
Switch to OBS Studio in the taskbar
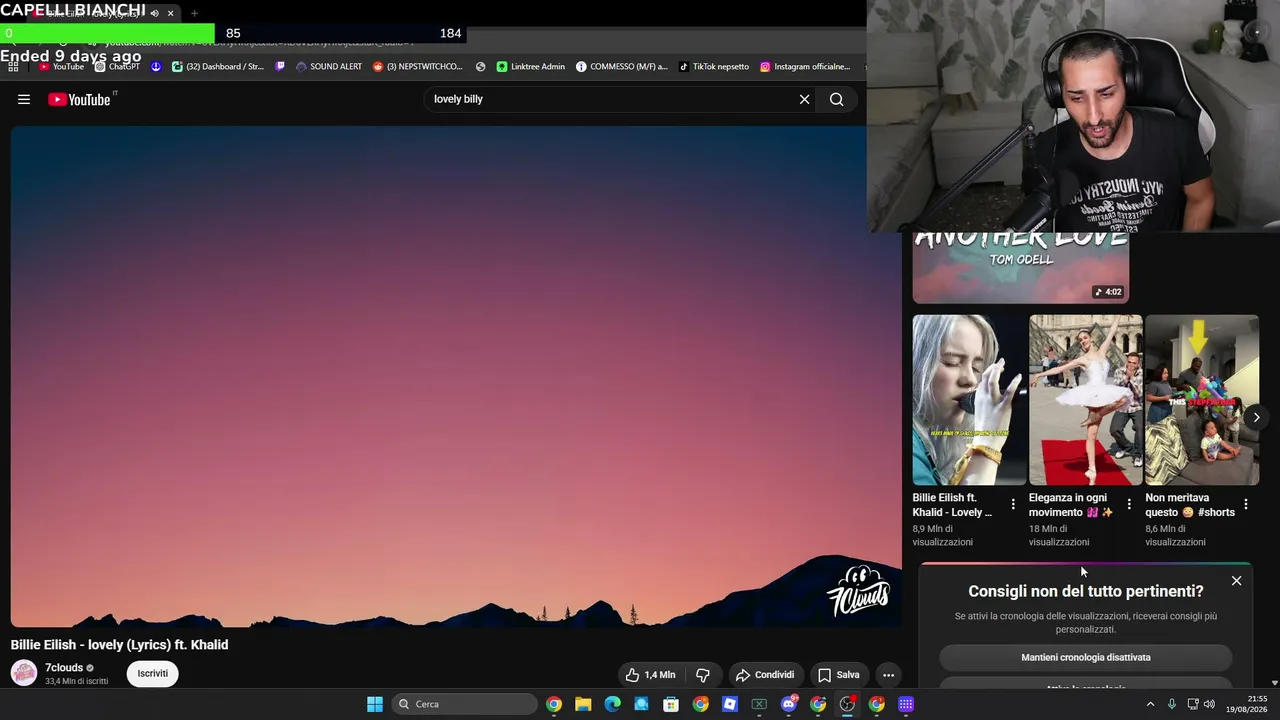click(x=847, y=704)
